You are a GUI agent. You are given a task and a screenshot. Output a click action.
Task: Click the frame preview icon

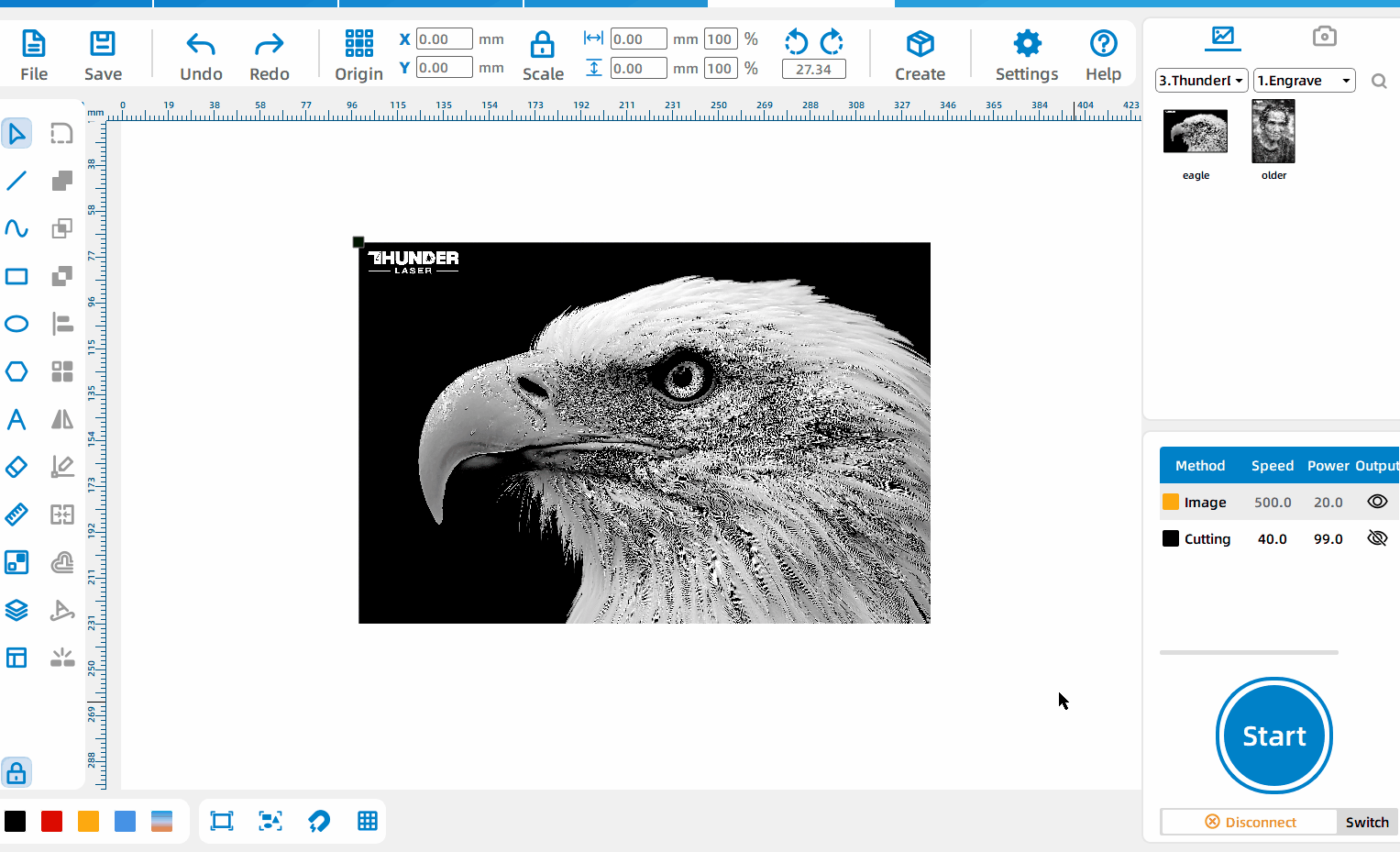pyautogui.click(x=222, y=821)
